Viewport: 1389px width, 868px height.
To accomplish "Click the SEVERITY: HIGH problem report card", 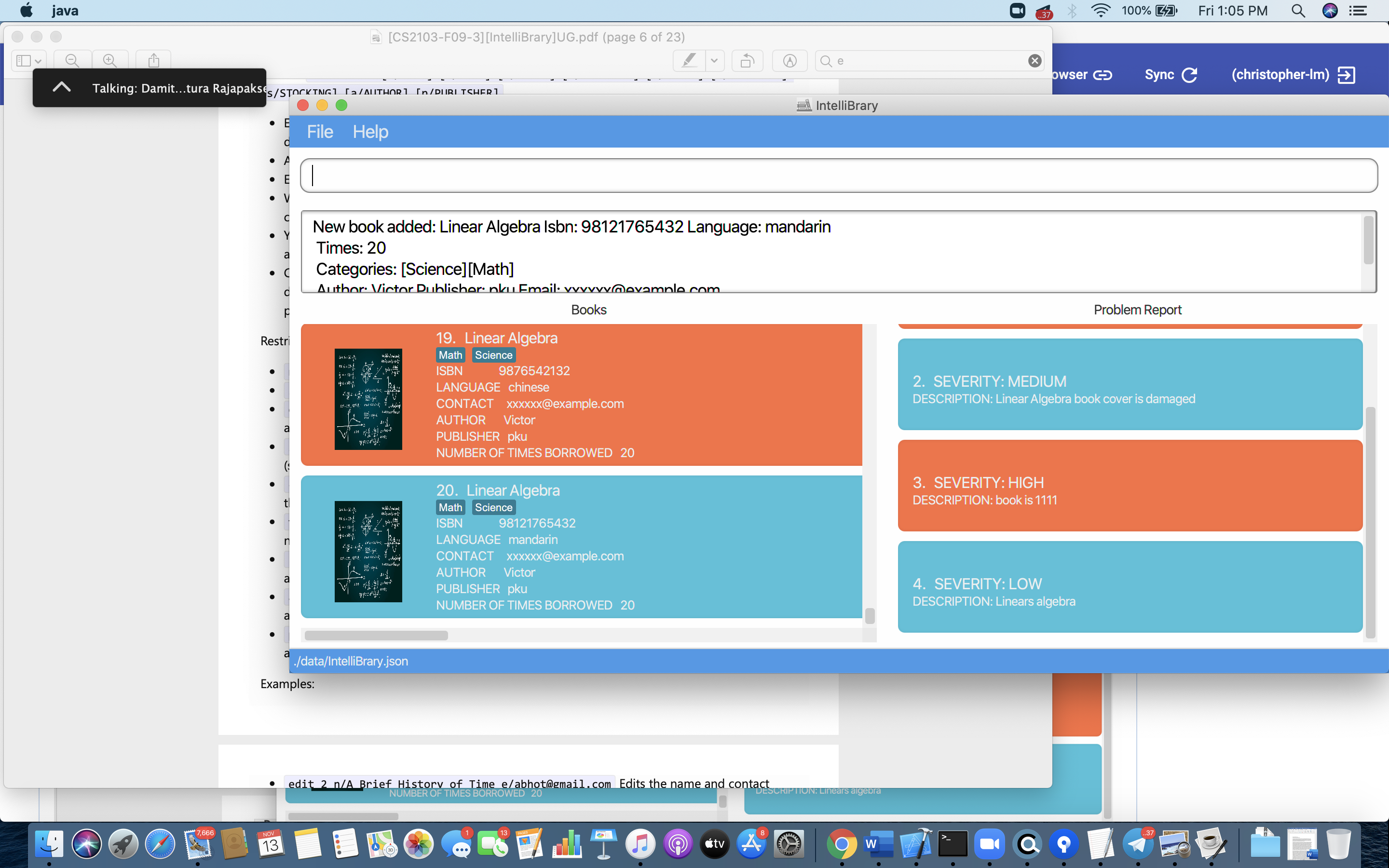I will 1130,485.
